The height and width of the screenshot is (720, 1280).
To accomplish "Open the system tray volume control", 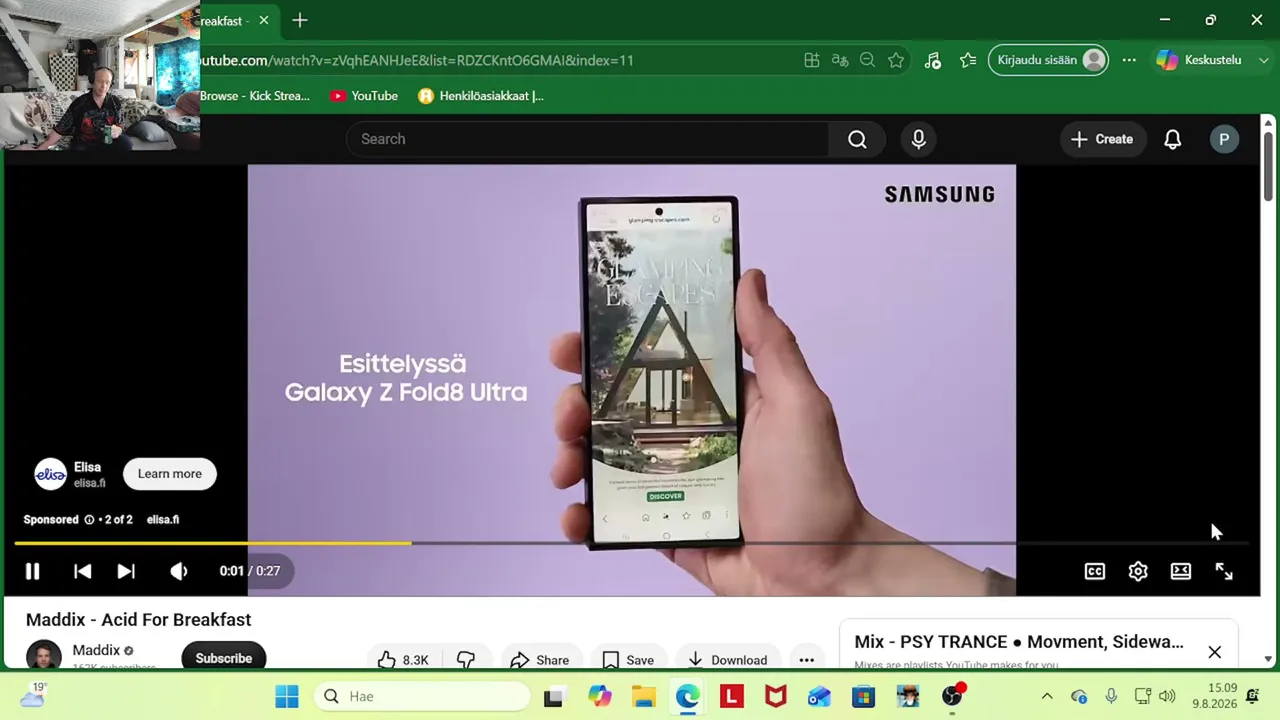I will click(x=1167, y=696).
